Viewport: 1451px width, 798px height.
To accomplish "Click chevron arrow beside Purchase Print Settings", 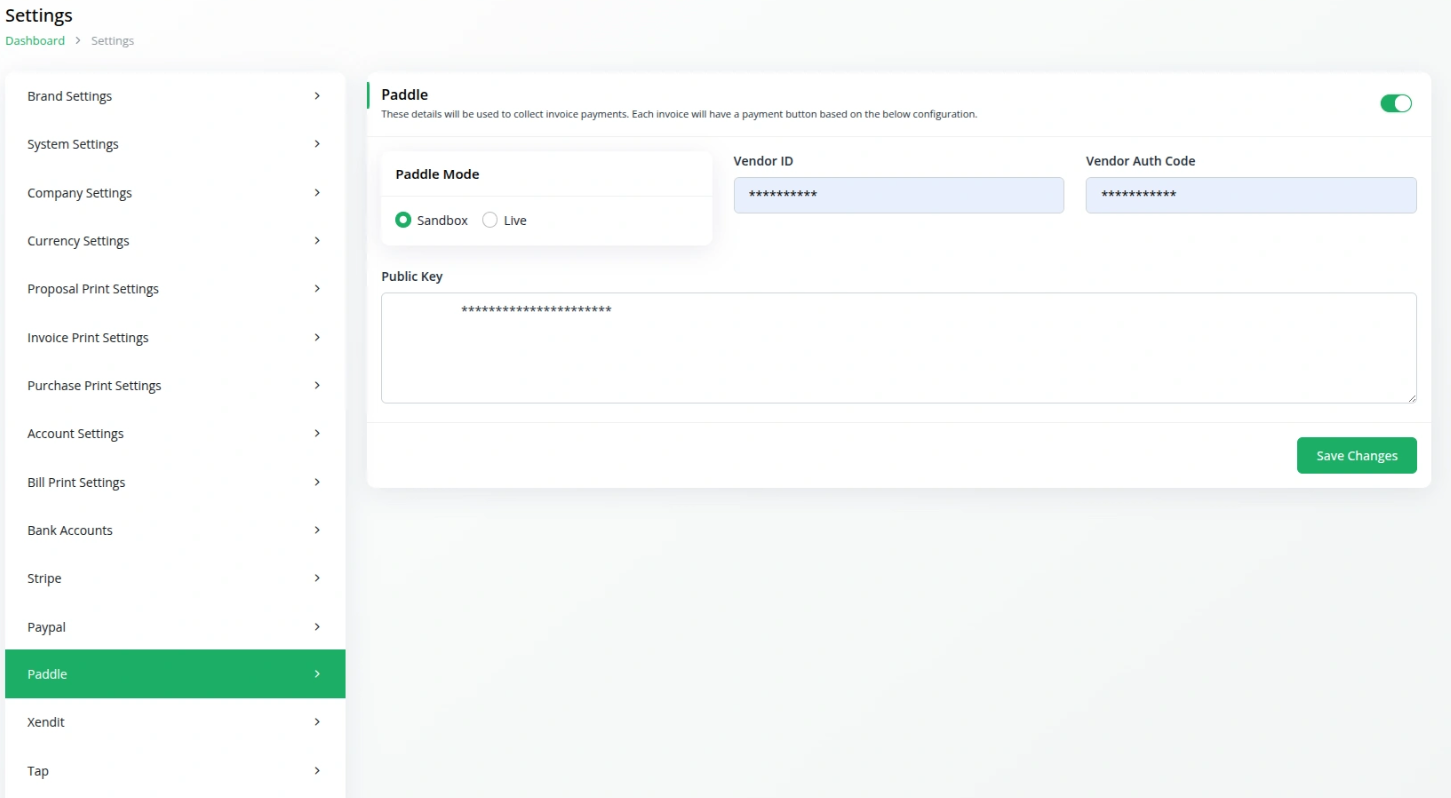I will point(317,385).
